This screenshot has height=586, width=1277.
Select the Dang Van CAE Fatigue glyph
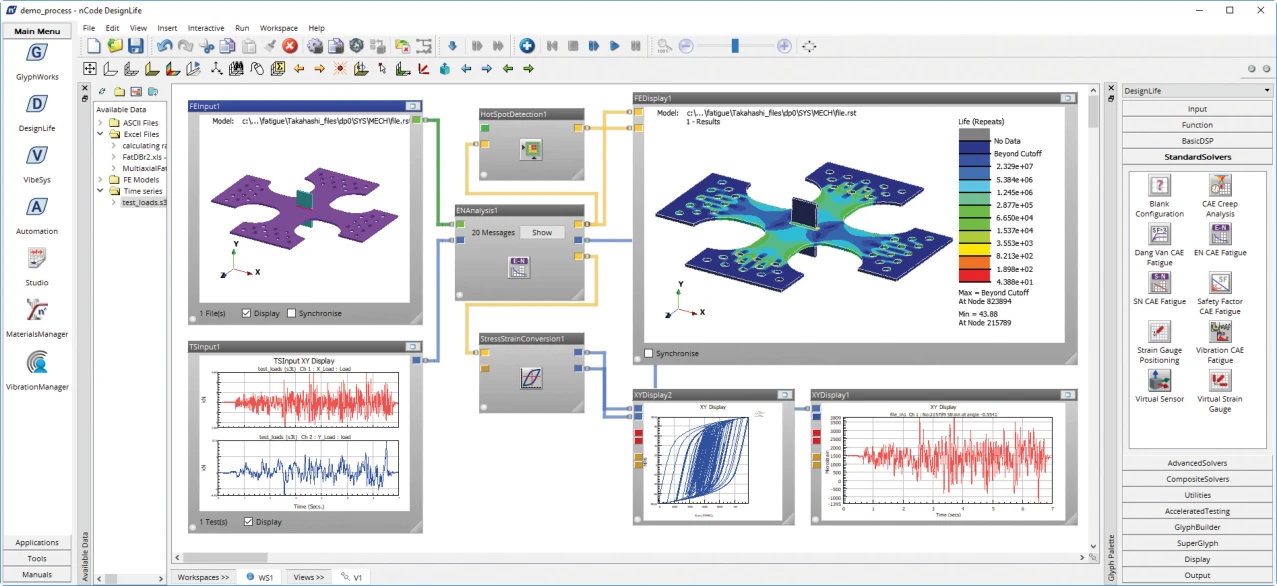[1159, 235]
